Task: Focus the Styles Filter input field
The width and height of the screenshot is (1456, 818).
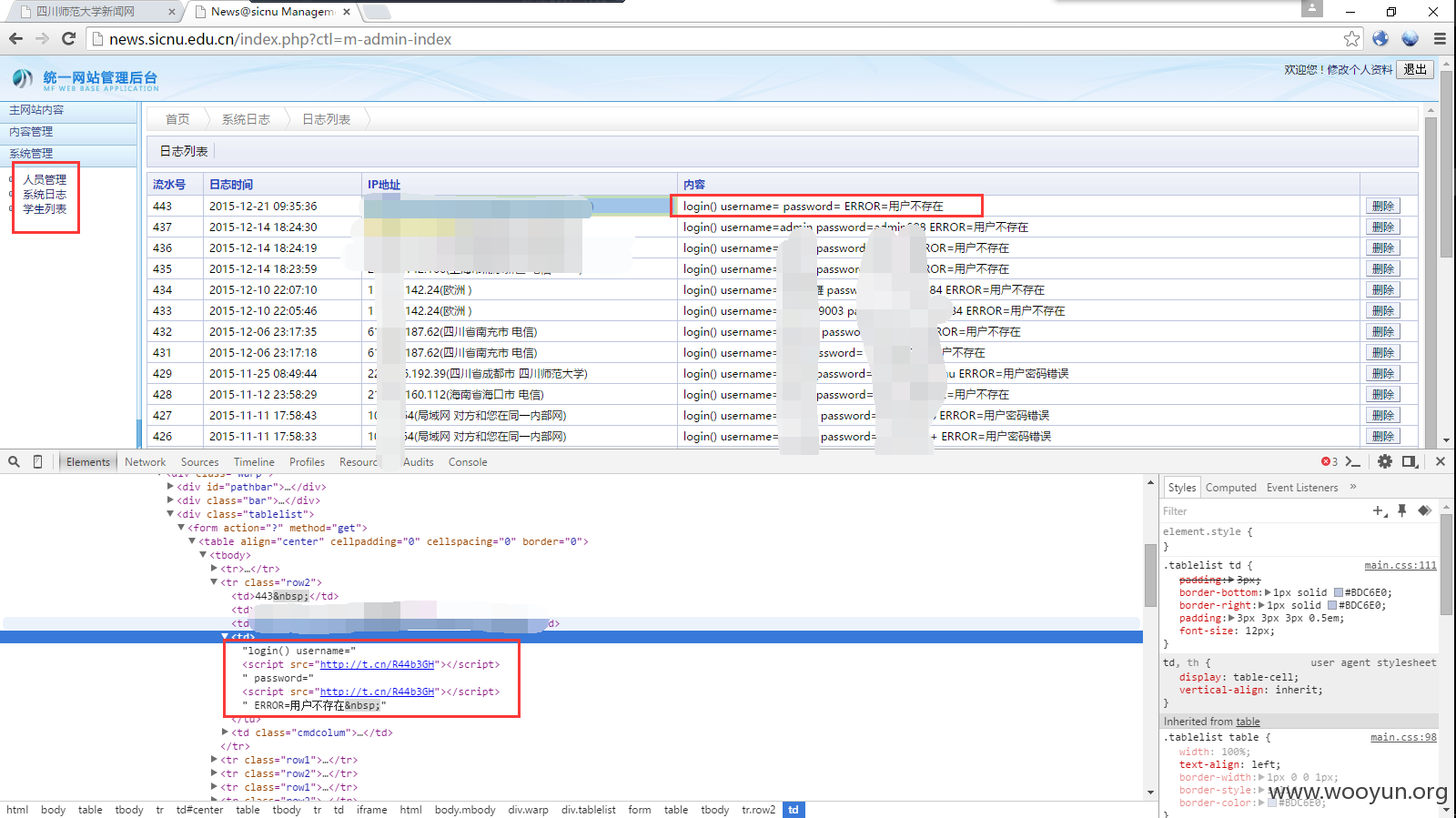Action: (x=1263, y=511)
